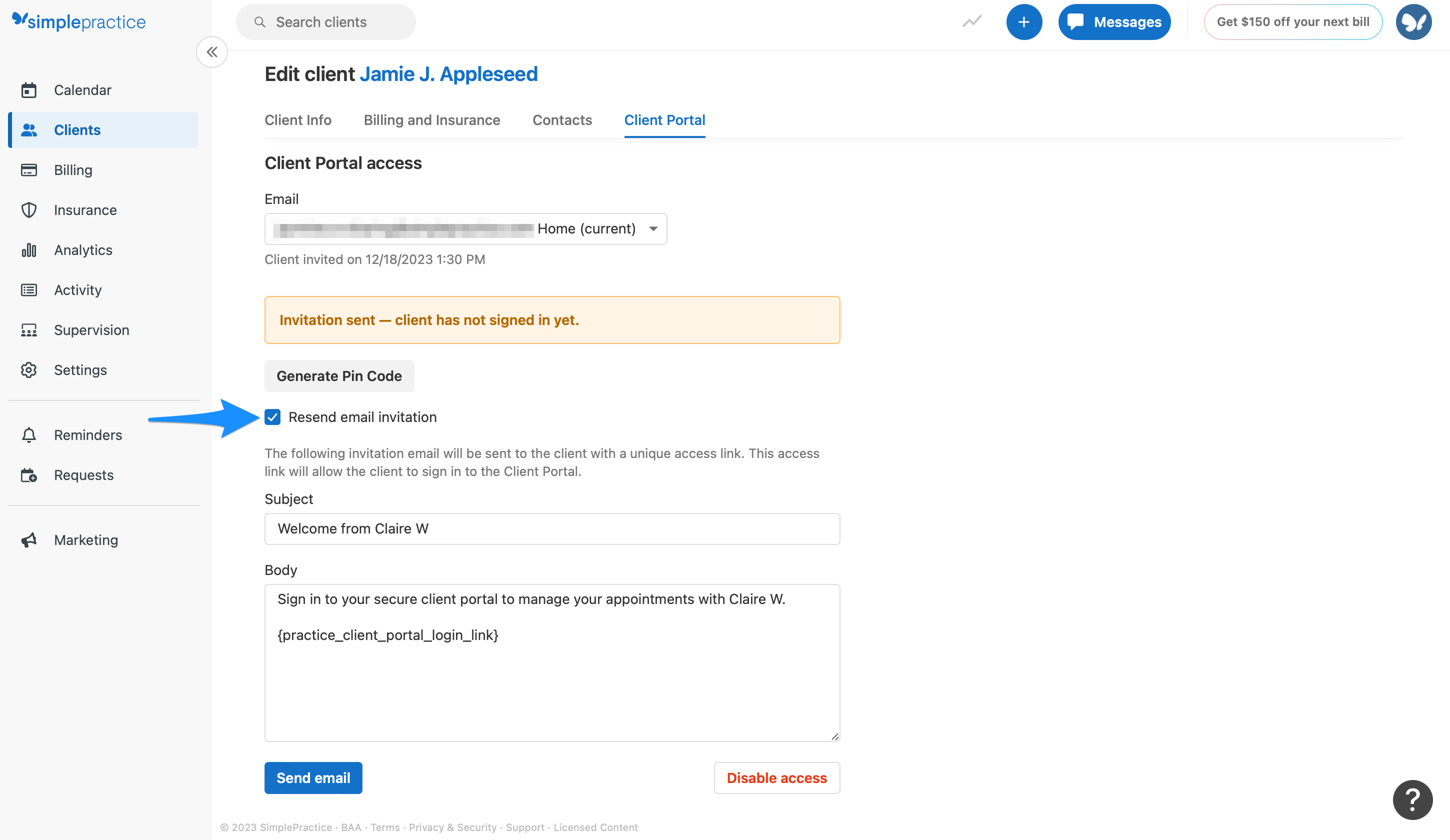Click the Billing card icon
Viewport: 1450px width, 840px height.
[x=29, y=170]
